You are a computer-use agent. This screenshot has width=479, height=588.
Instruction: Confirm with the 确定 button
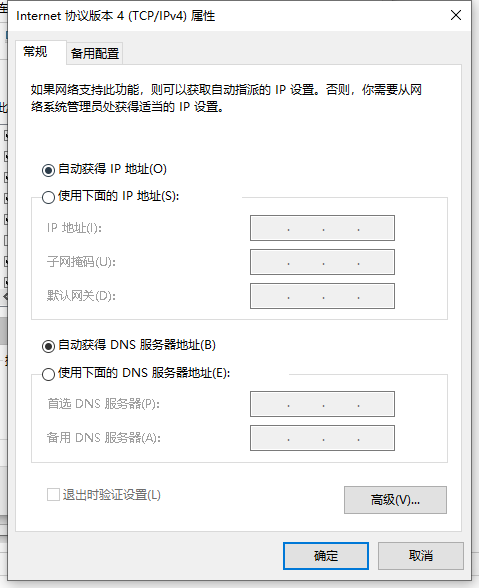(x=326, y=556)
